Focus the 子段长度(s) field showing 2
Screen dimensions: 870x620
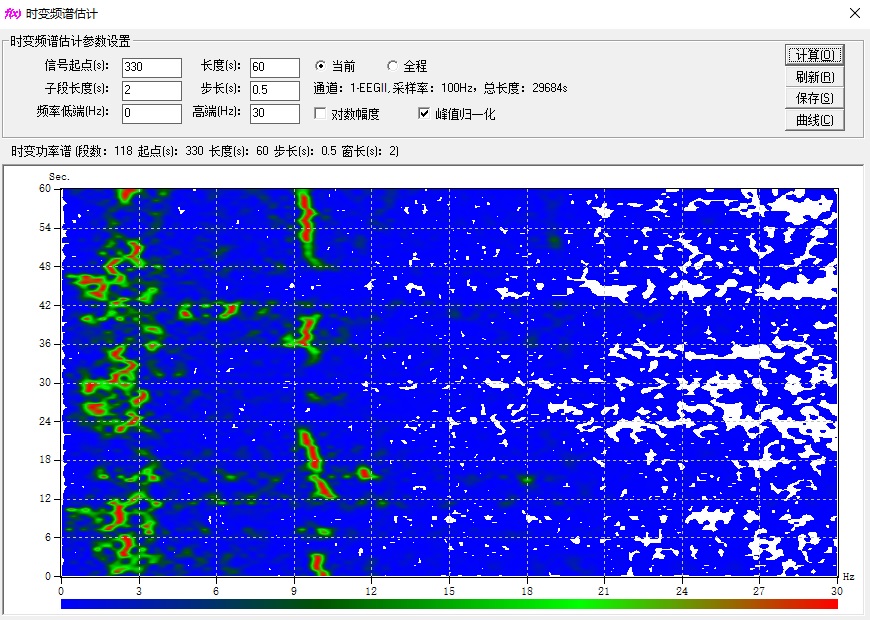click(x=151, y=90)
